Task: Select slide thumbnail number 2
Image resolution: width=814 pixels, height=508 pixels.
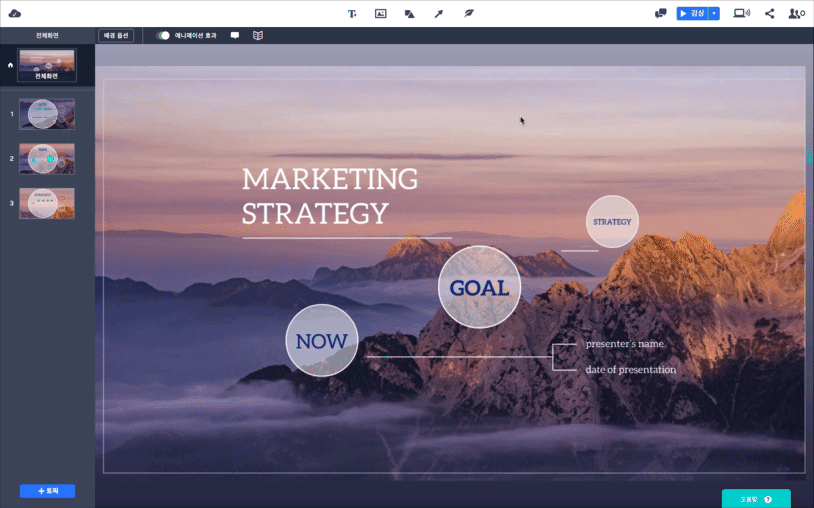Action: (x=47, y=159)
